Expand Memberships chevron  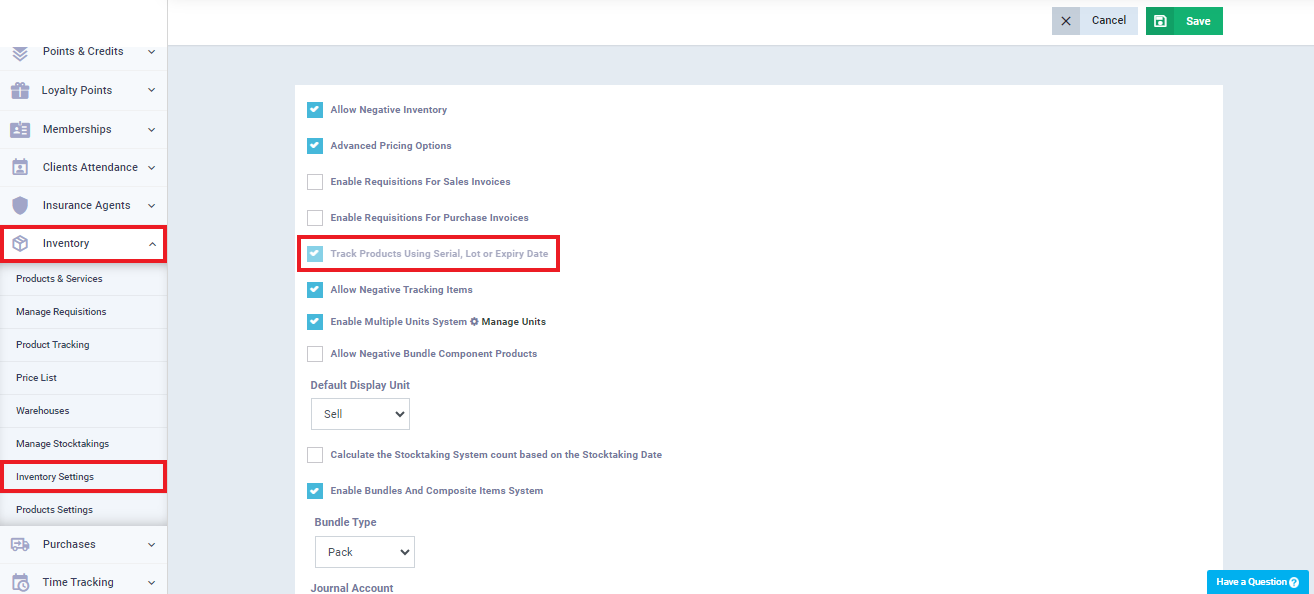151,129
